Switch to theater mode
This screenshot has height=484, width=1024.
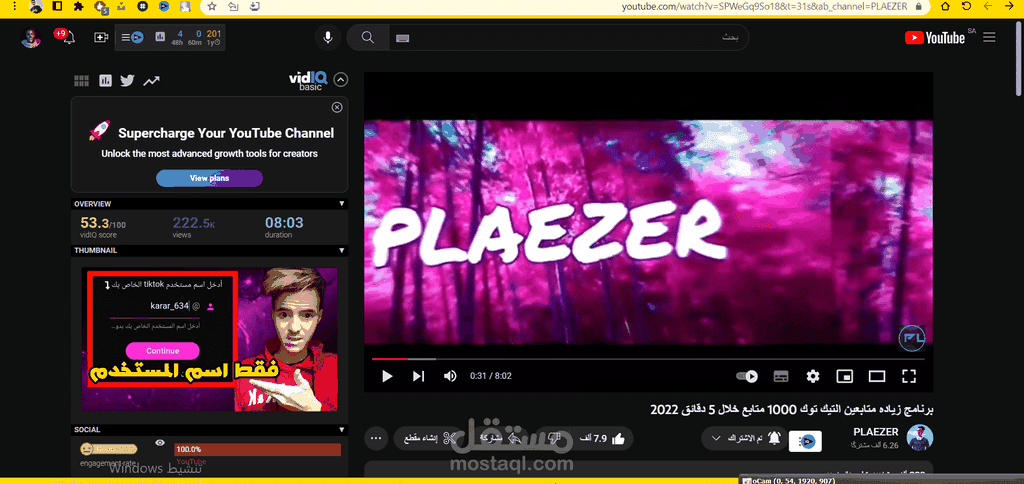click(x=876, y=376)
